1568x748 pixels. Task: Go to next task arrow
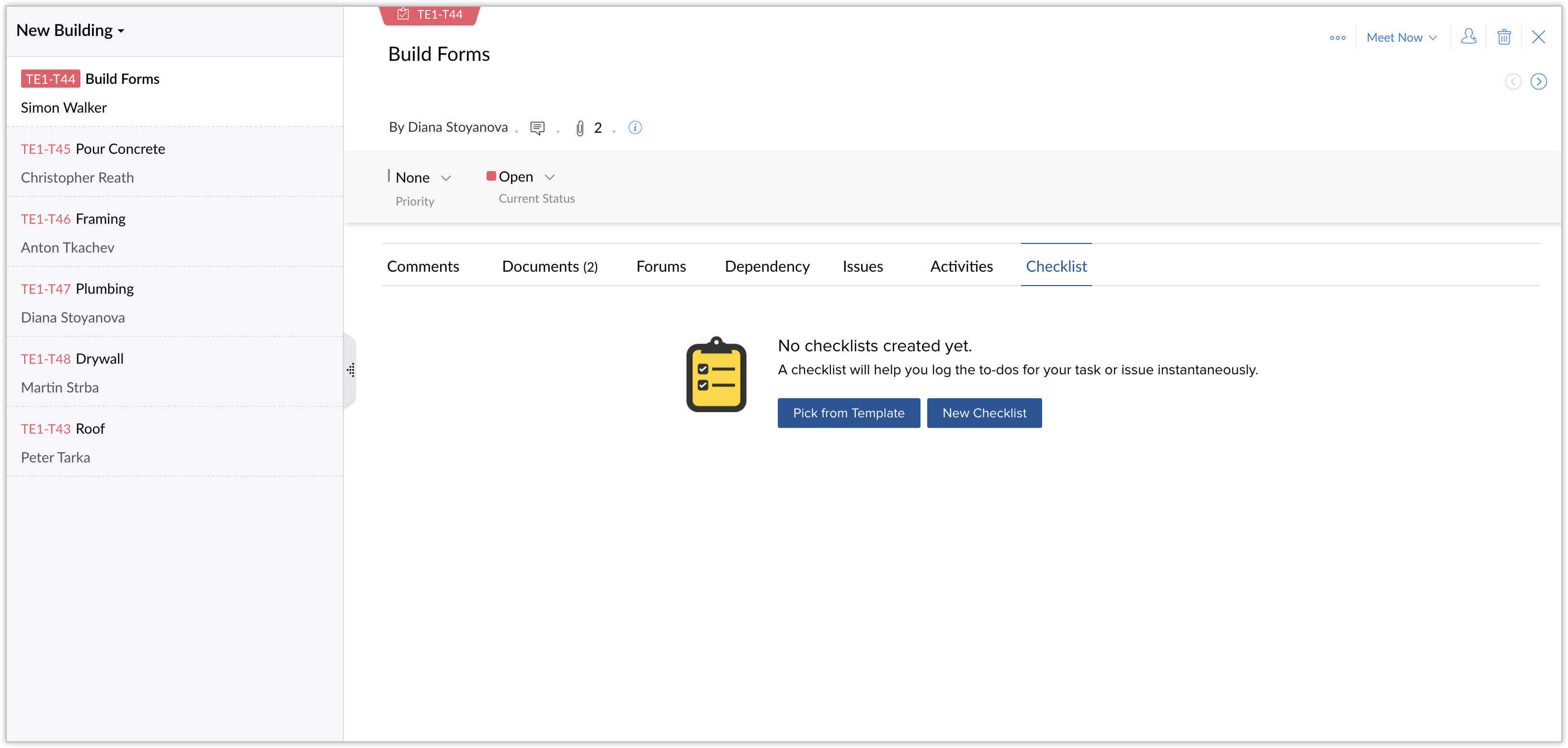click(1538, 81)
